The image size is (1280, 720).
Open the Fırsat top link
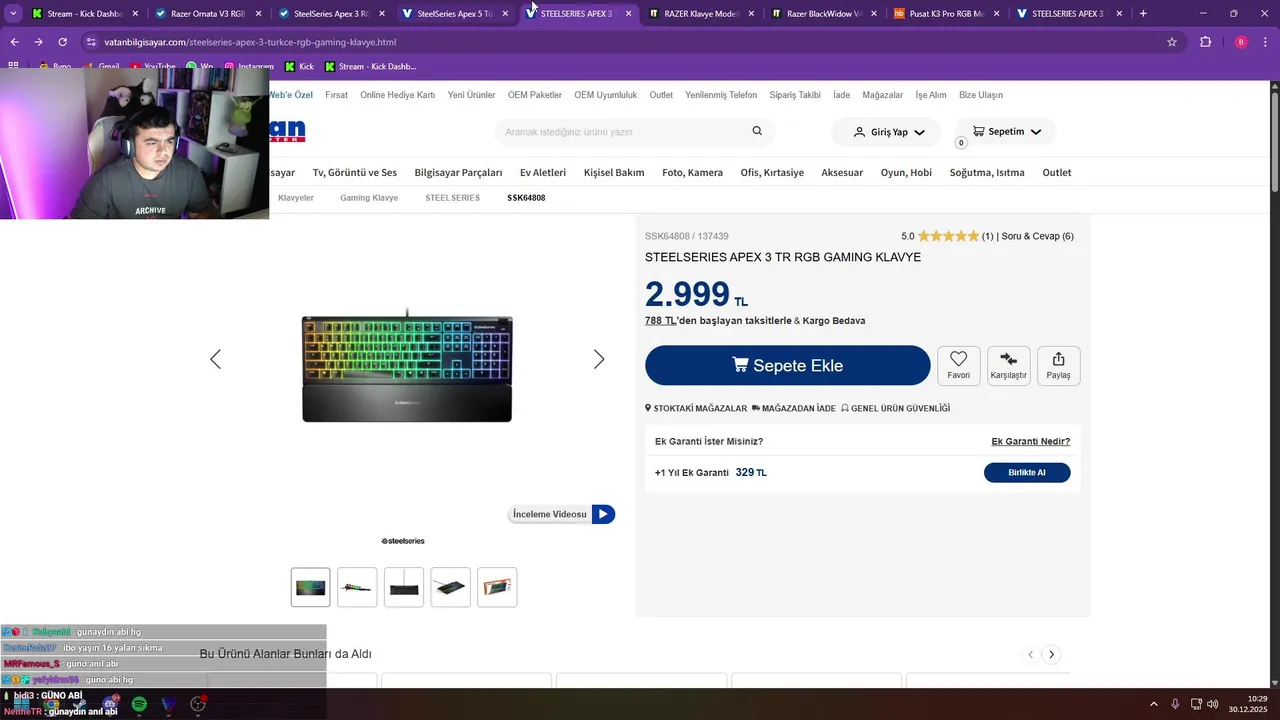(337, 95)
